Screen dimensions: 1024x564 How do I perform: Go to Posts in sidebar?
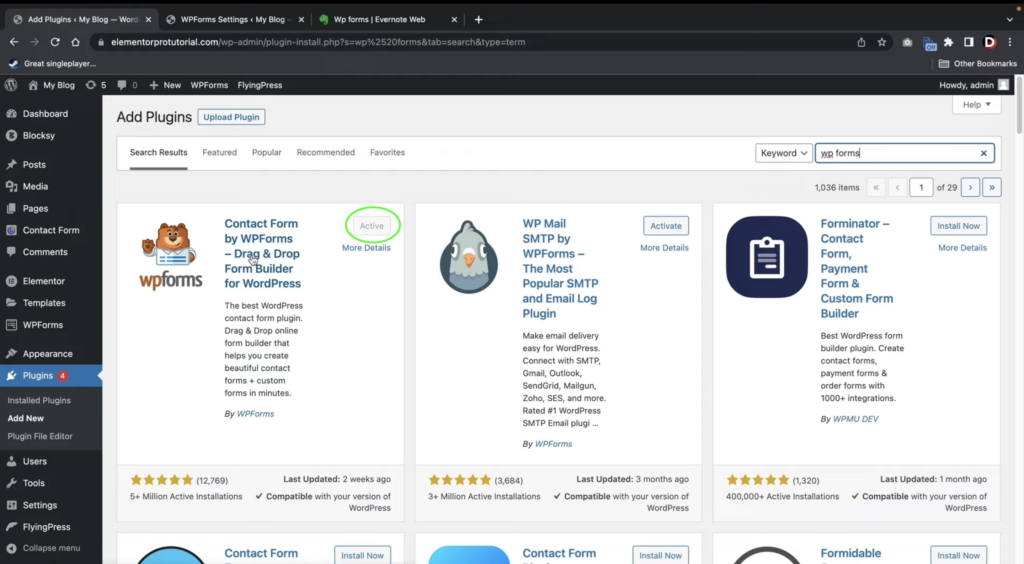(x=34, y=164)
